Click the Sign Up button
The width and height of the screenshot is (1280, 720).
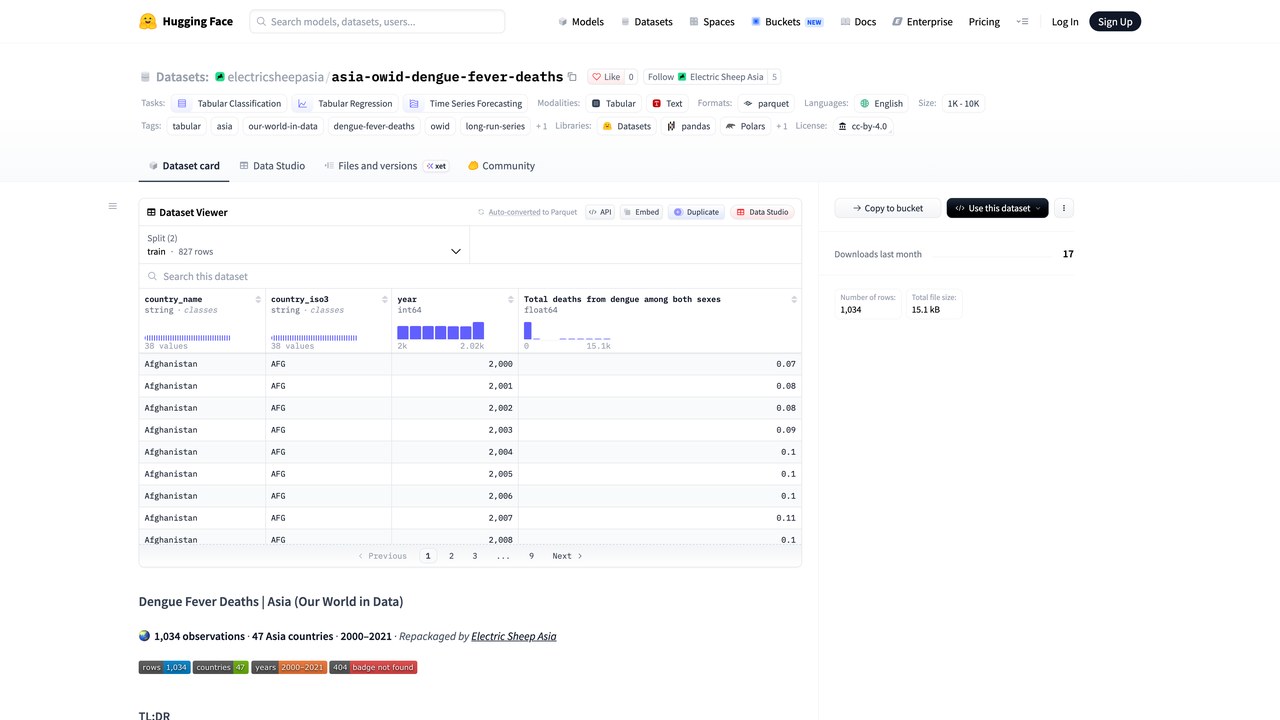(1115, 21)
